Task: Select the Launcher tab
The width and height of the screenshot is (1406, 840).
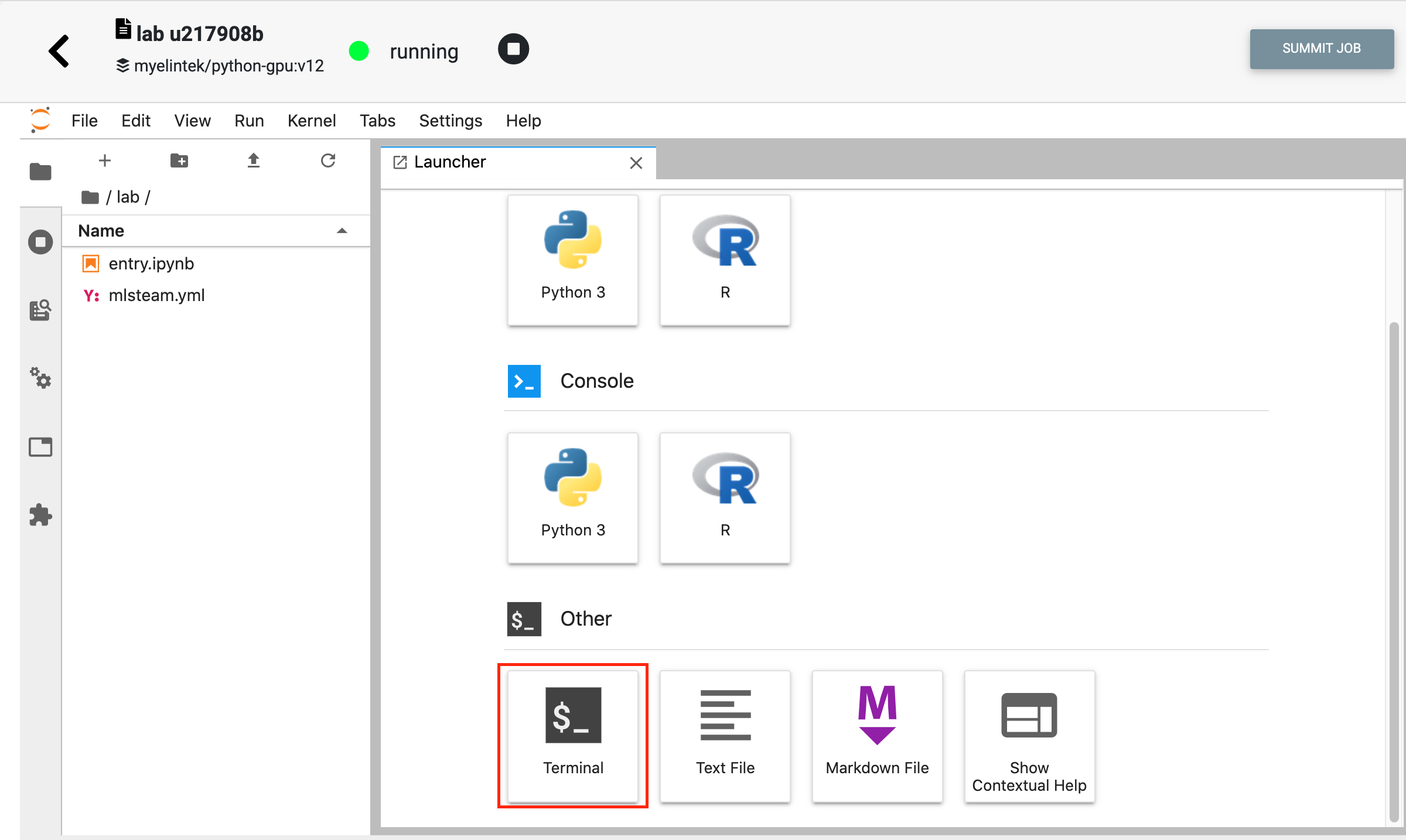Action: click(x=518, y=162)
